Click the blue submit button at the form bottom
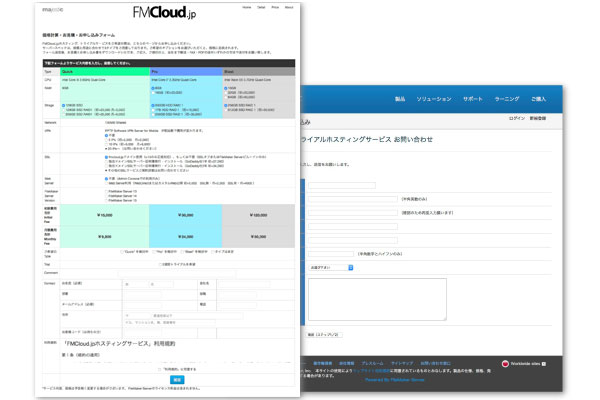600x400 pixels. click(177, 380)
